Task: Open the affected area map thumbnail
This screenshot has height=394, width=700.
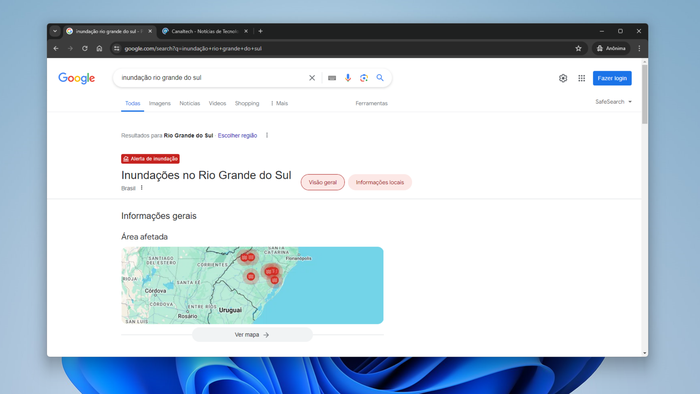Action: click(252, 285)
